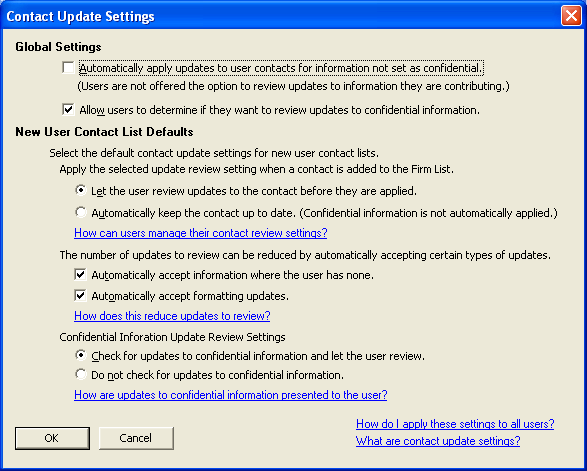Follow How are updates to confidential information presented link
This screenshot has height=471, width=587.
(231, 395)
